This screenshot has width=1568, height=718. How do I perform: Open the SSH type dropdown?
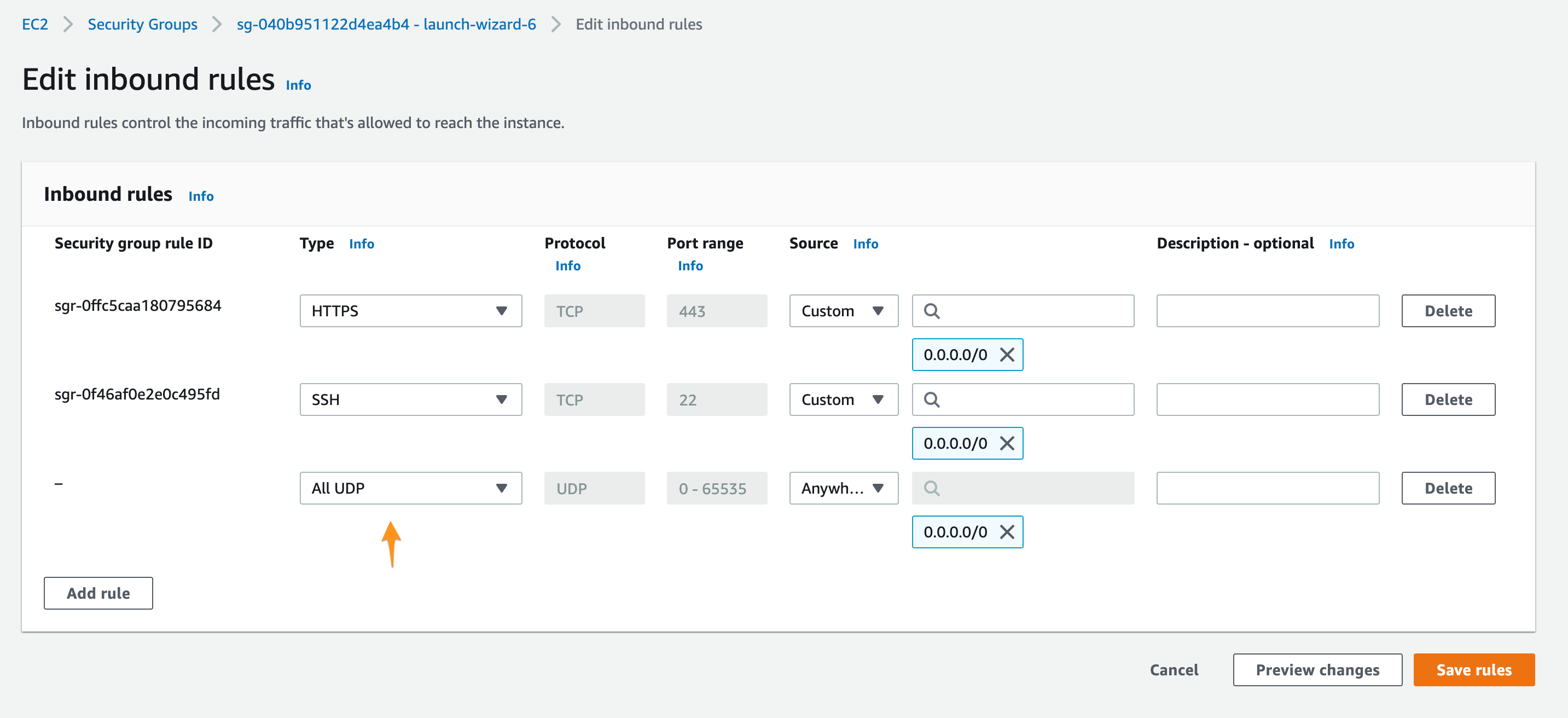[410, 399]
